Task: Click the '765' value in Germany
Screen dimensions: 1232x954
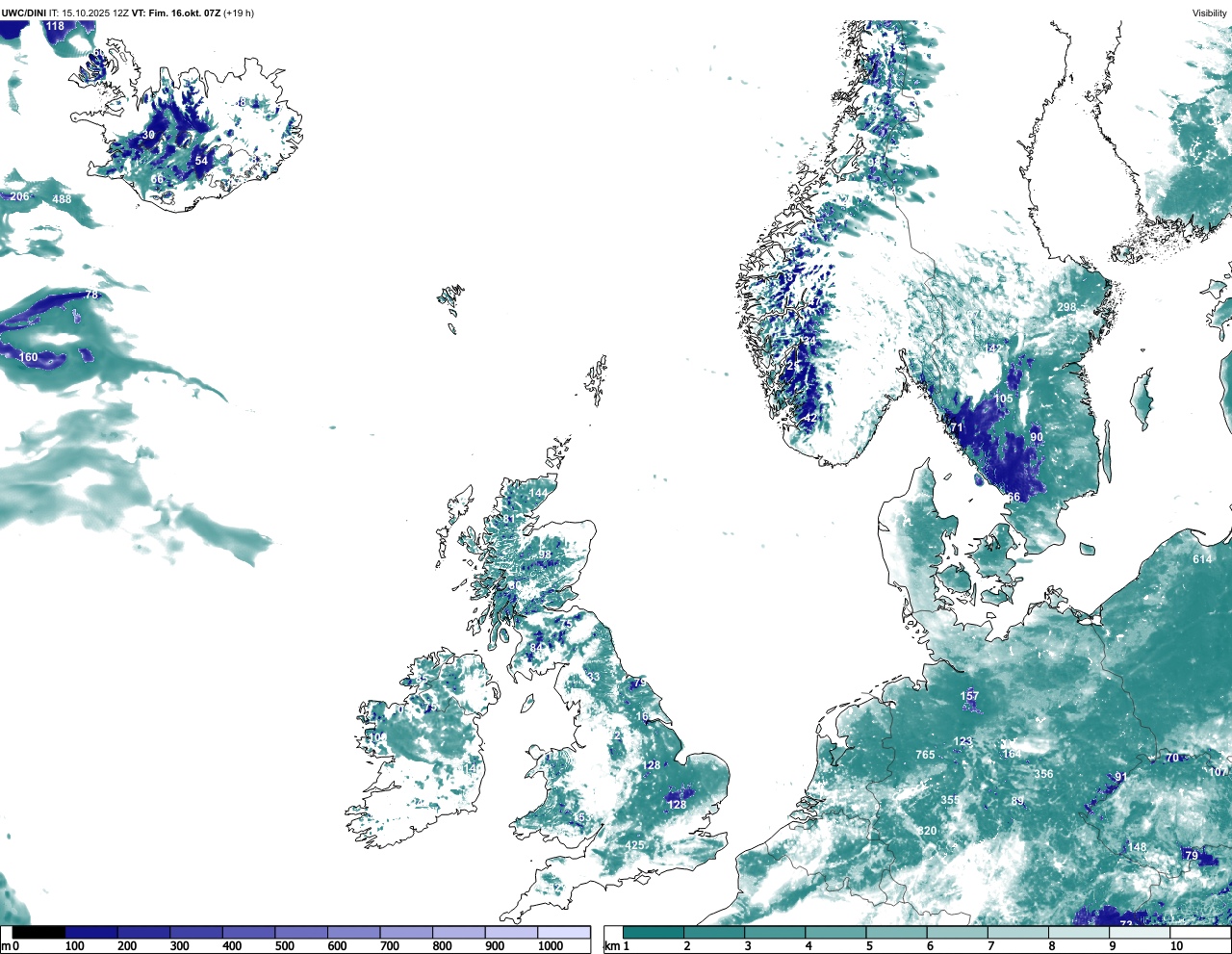Action: (925, 755)
